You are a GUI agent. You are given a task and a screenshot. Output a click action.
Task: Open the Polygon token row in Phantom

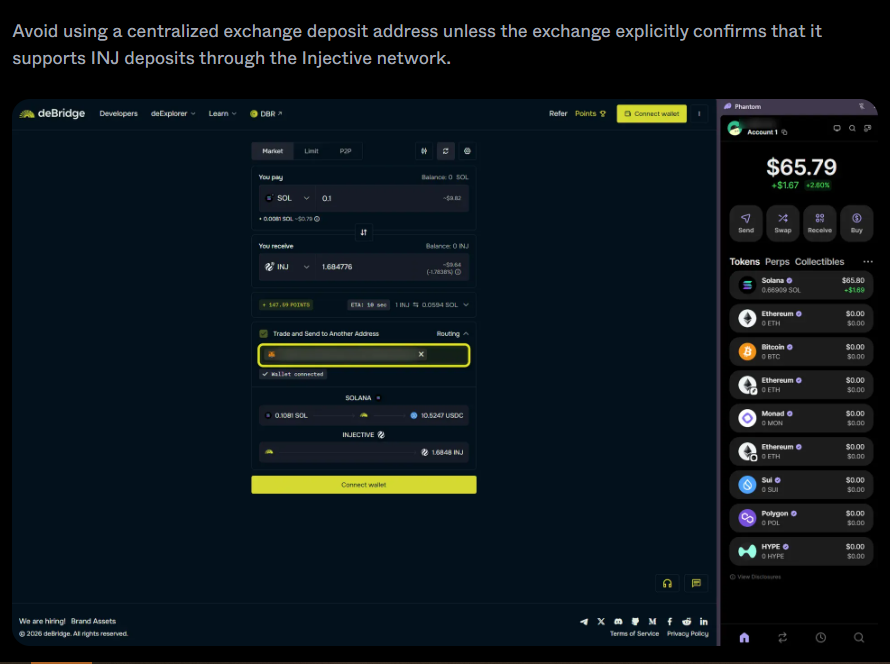801,518
